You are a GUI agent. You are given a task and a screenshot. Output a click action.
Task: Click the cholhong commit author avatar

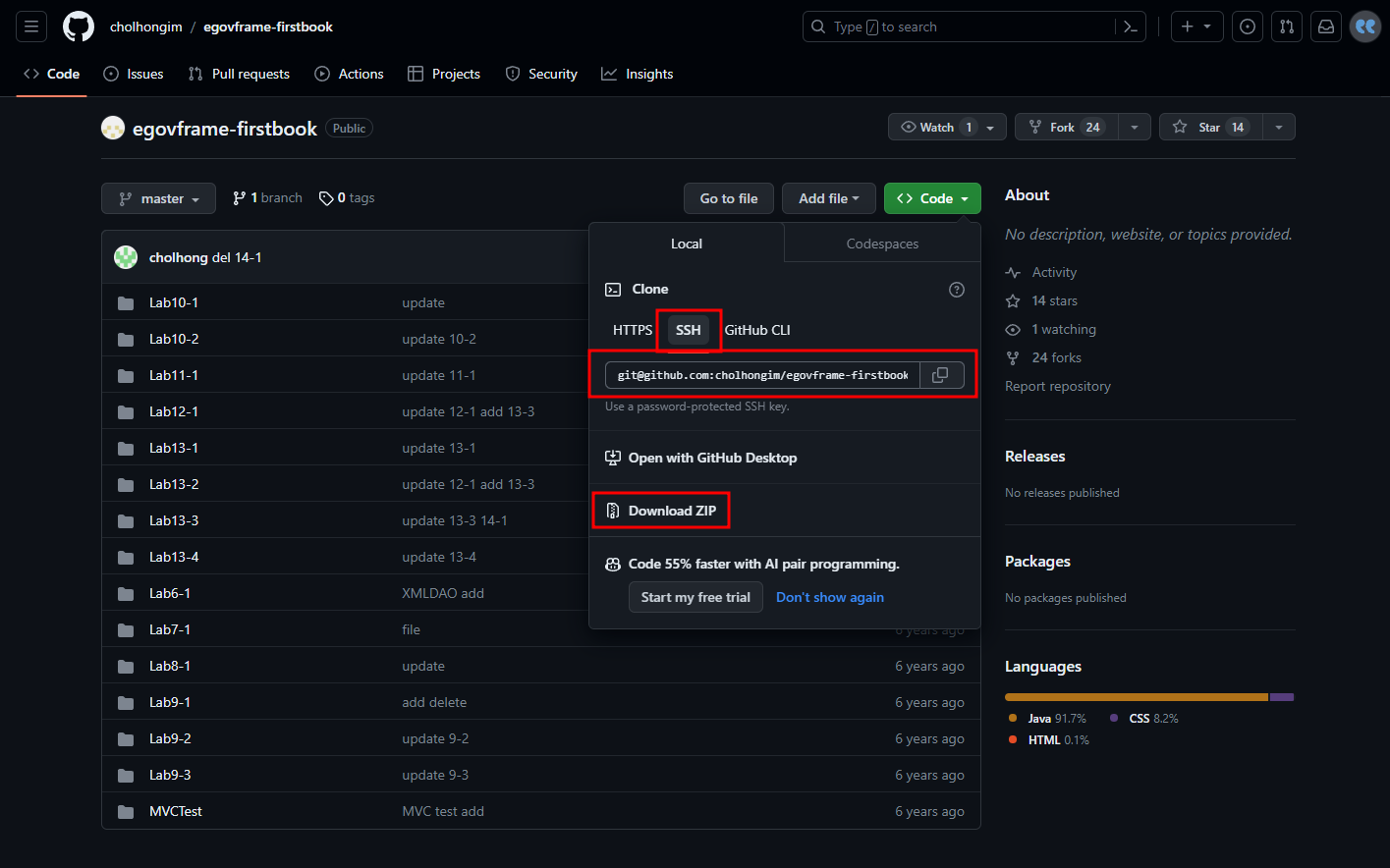point(126,257)
